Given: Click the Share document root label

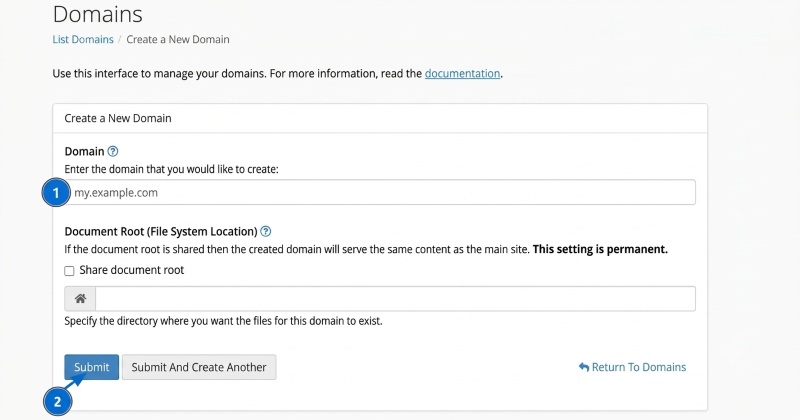Looking at the screenshot, I should 132,270.
